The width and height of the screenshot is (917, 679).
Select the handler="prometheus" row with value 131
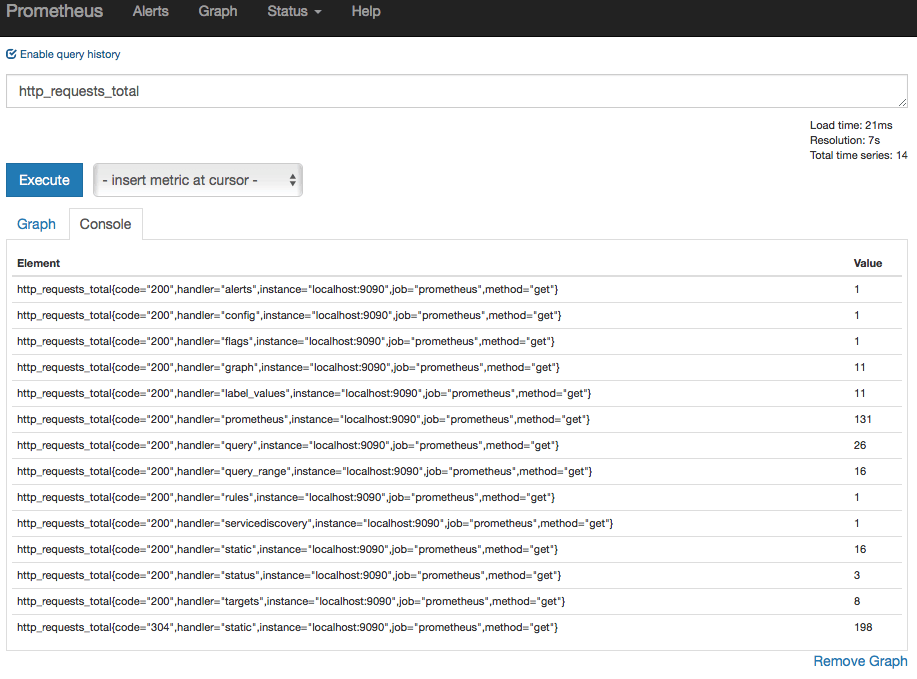coord(457,419)
